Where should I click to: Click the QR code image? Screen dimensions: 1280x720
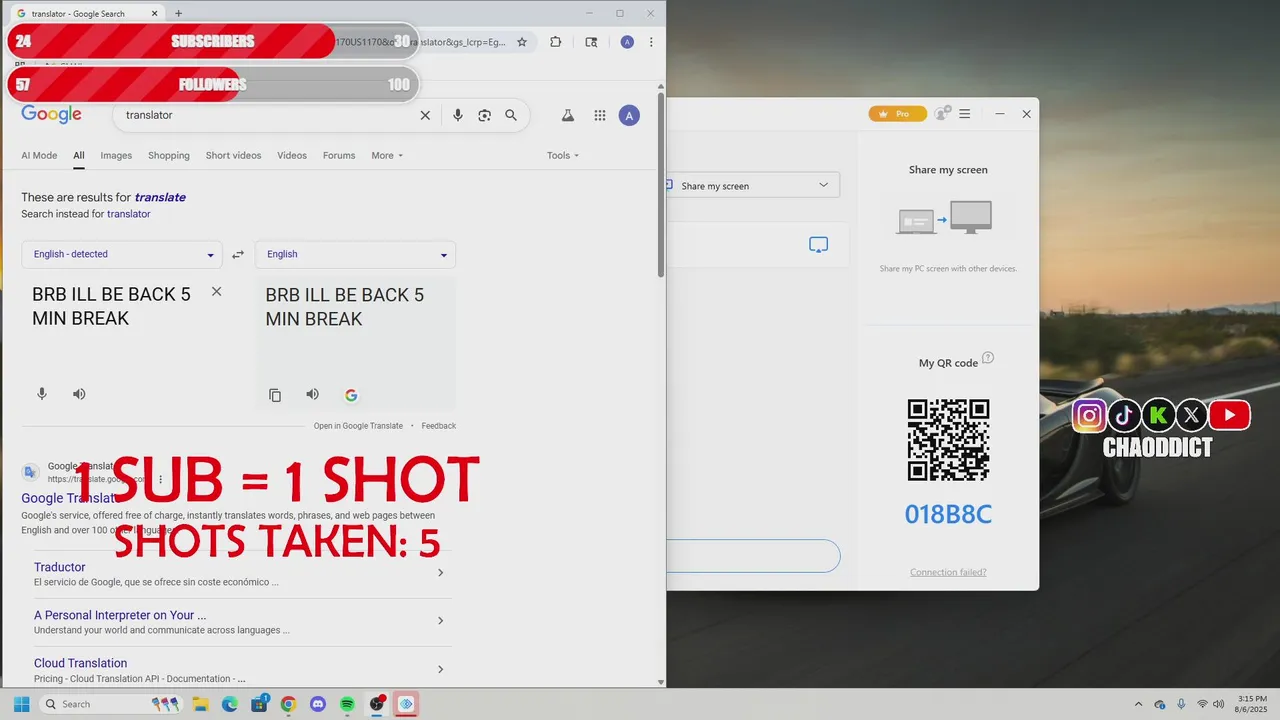point(948,440)
